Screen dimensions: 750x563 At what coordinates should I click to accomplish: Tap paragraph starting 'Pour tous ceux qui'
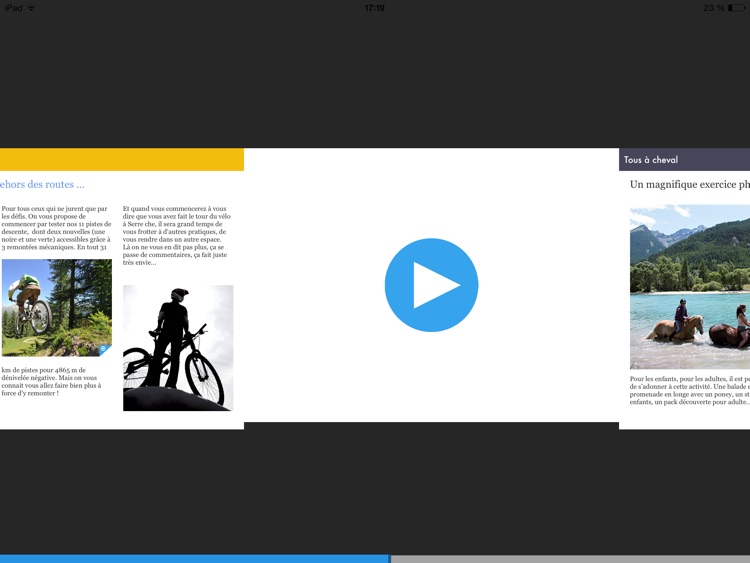(56, 228)
